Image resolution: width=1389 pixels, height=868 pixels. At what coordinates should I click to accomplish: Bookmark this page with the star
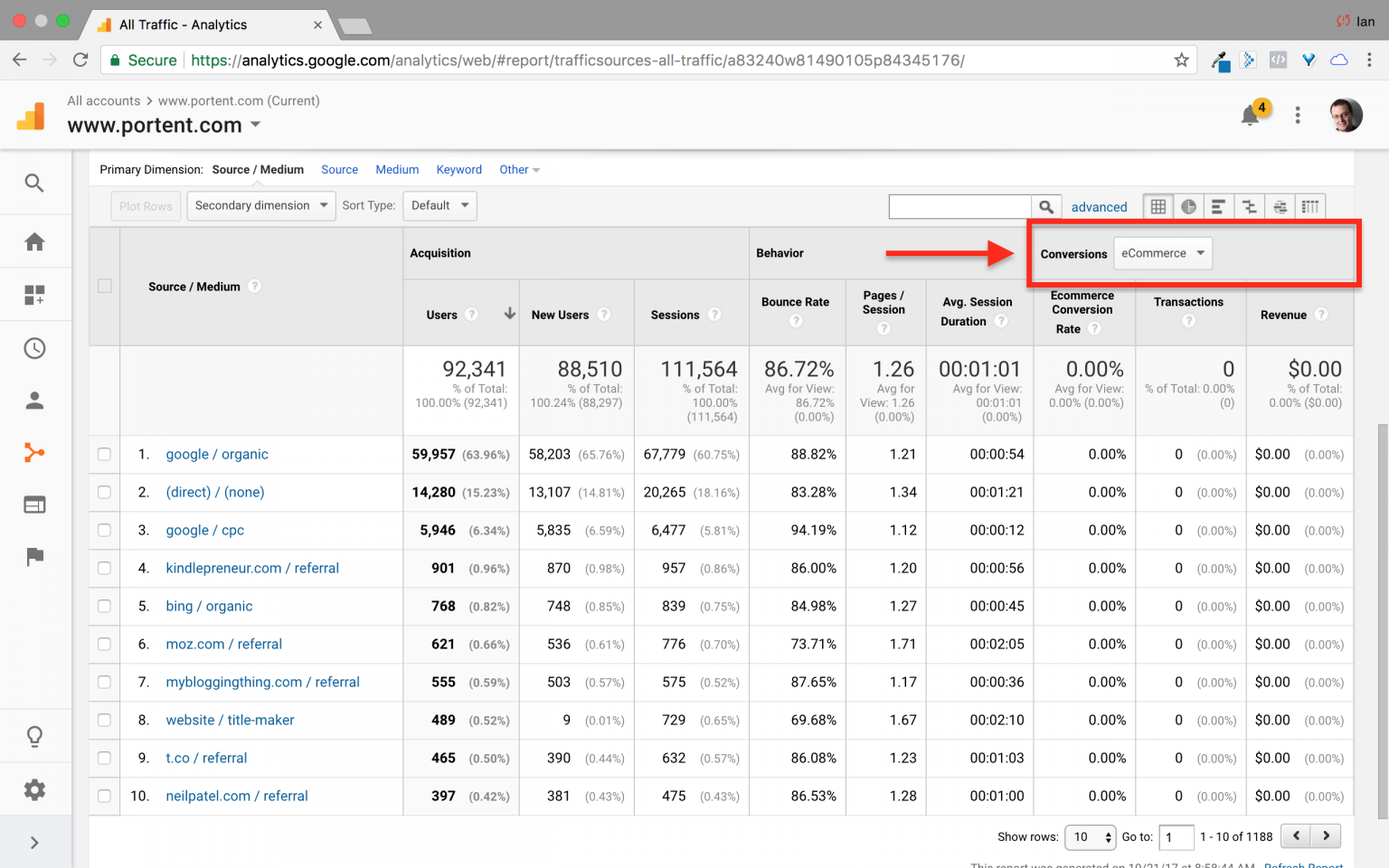[1181, 61]
